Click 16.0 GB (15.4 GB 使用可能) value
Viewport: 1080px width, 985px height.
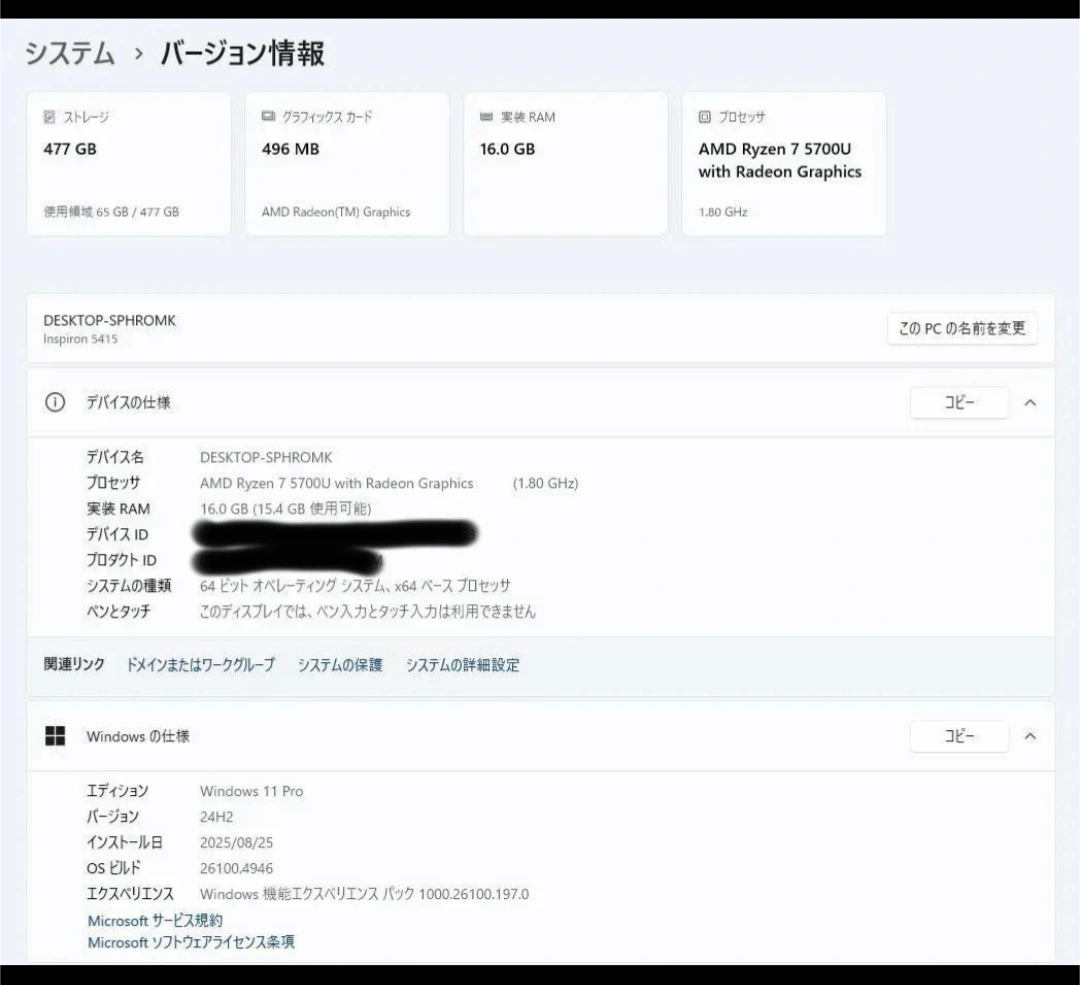[x=286, y=509]
